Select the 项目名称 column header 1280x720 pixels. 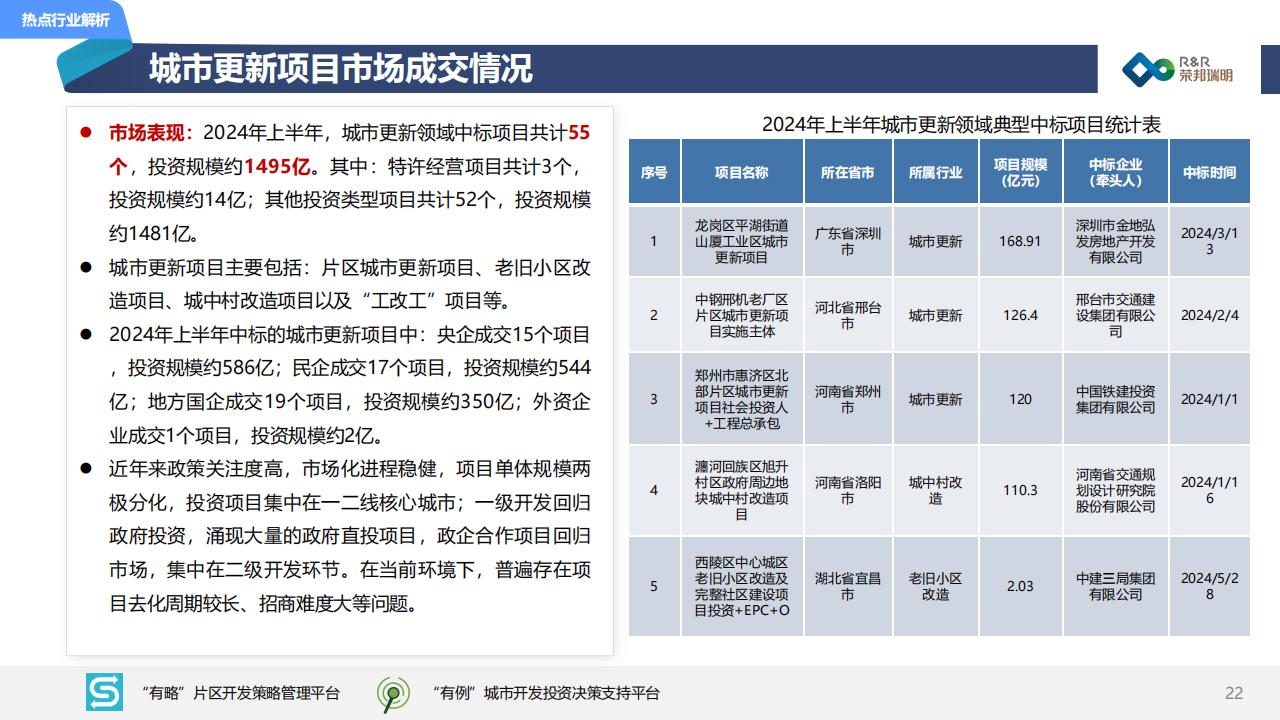(x=741, y=172)
